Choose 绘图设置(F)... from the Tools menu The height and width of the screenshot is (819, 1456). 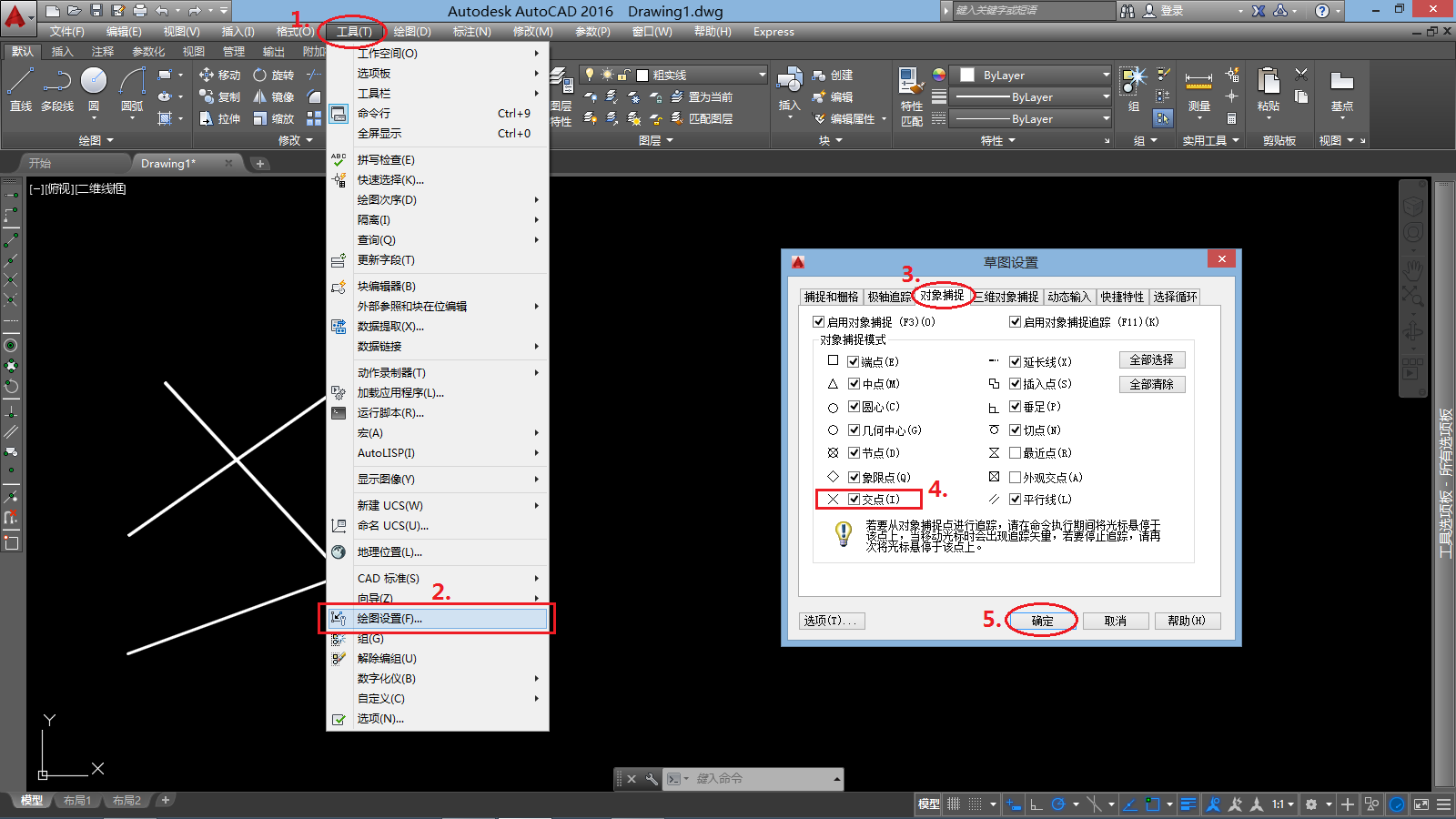(x=437, y=619)
